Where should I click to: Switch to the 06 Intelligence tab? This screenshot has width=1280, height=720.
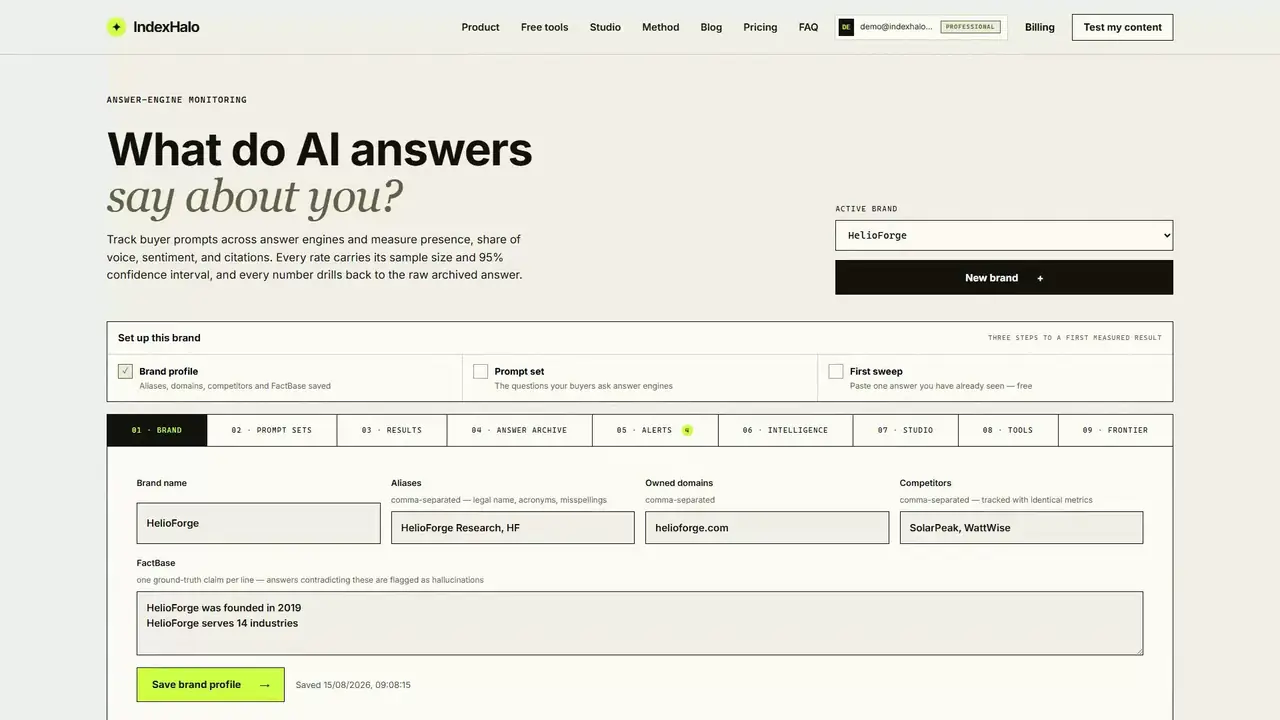(785, 430)
